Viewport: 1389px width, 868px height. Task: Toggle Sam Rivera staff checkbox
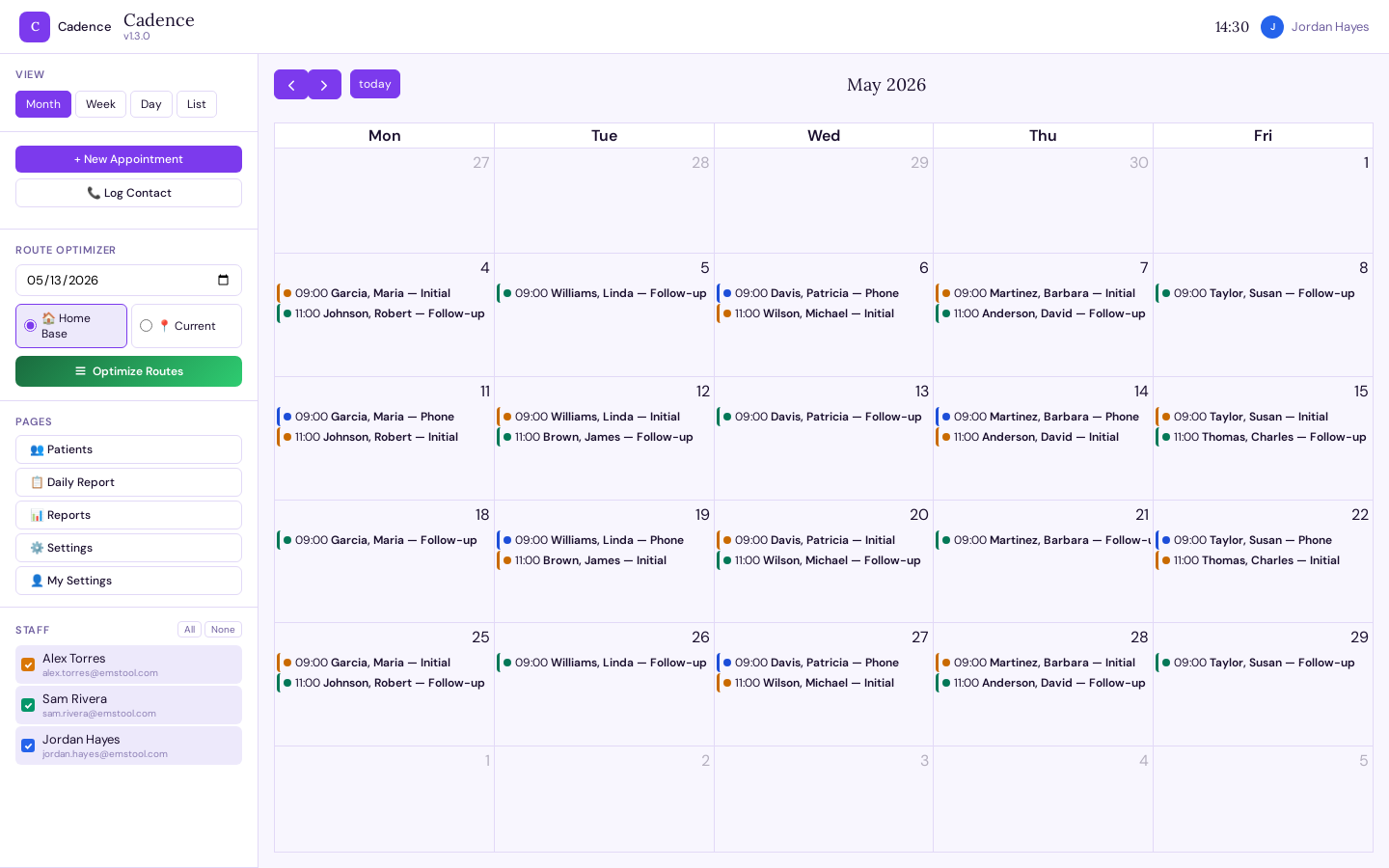click(x=28, y=705)
